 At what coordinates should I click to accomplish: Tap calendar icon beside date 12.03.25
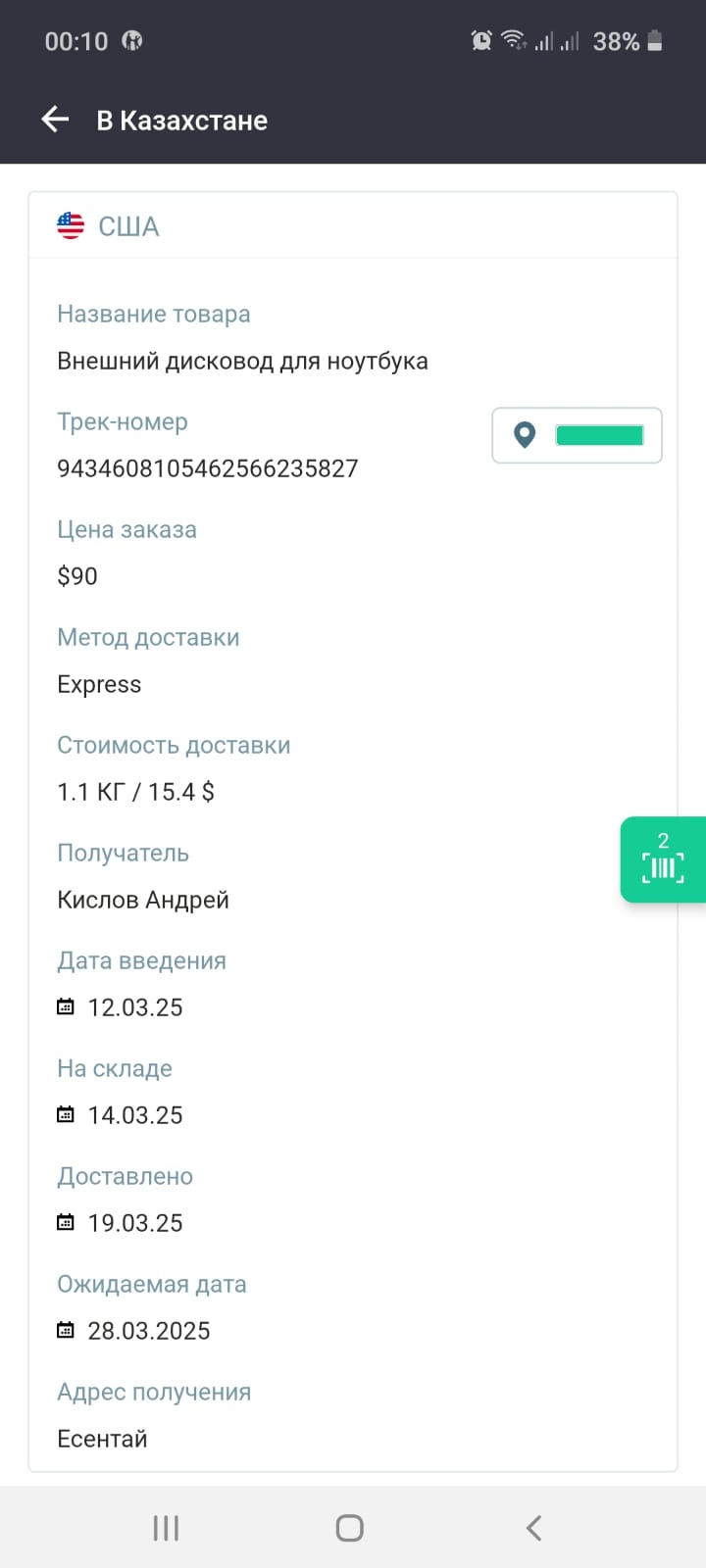pos(66,1006)
